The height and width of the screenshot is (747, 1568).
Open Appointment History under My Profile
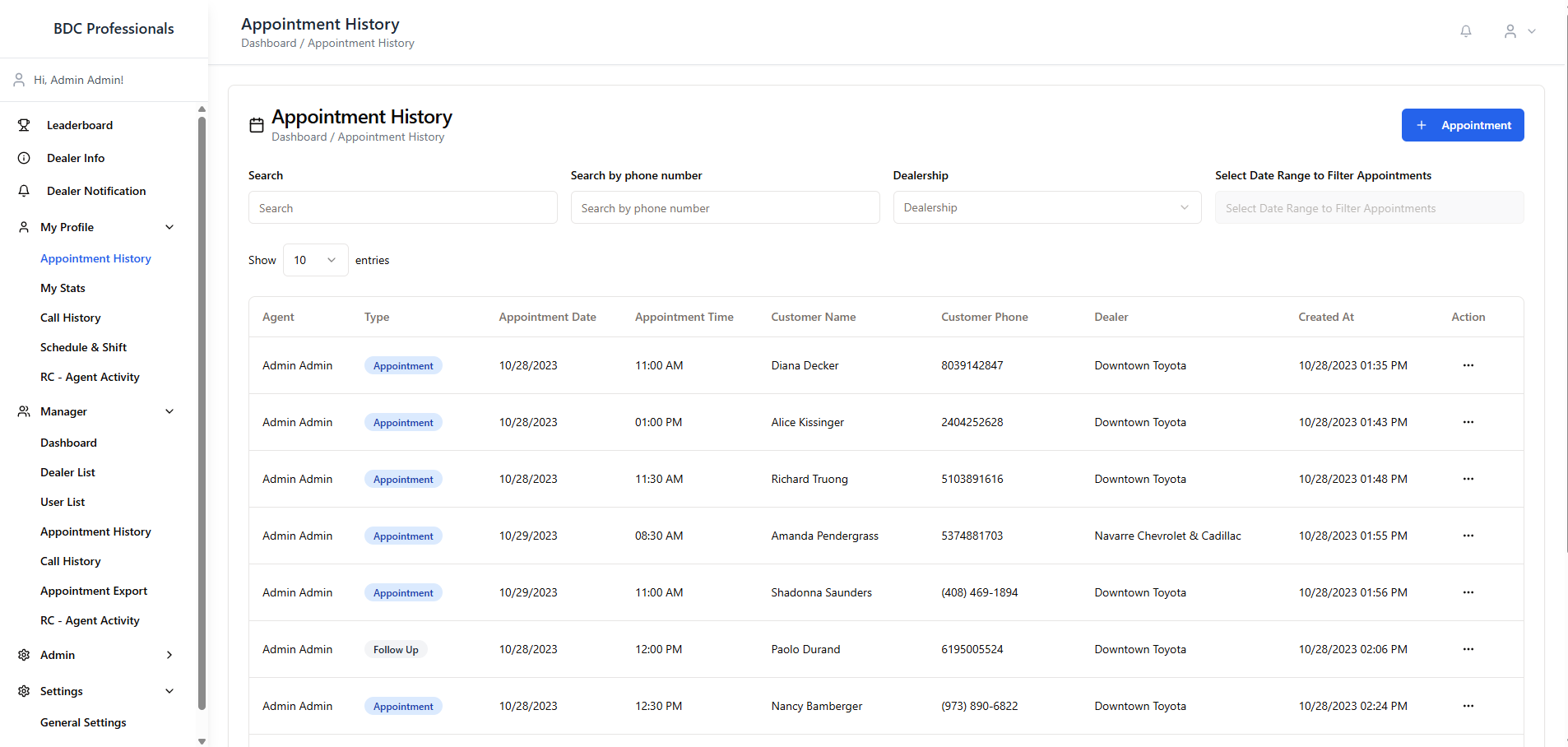point(95,258)
